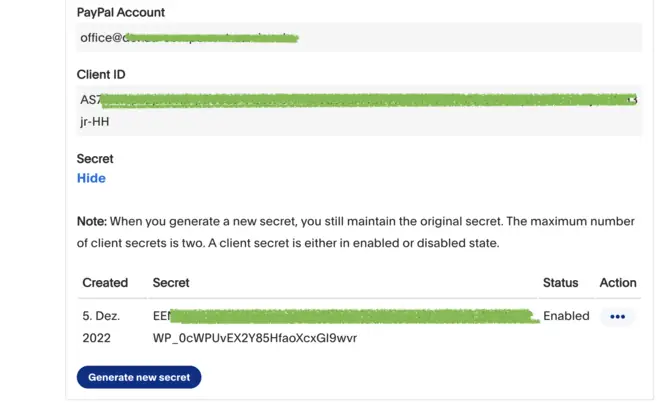Click the Secret column header in table
Screen dimensions: 670x405
[x=171, y=283]
